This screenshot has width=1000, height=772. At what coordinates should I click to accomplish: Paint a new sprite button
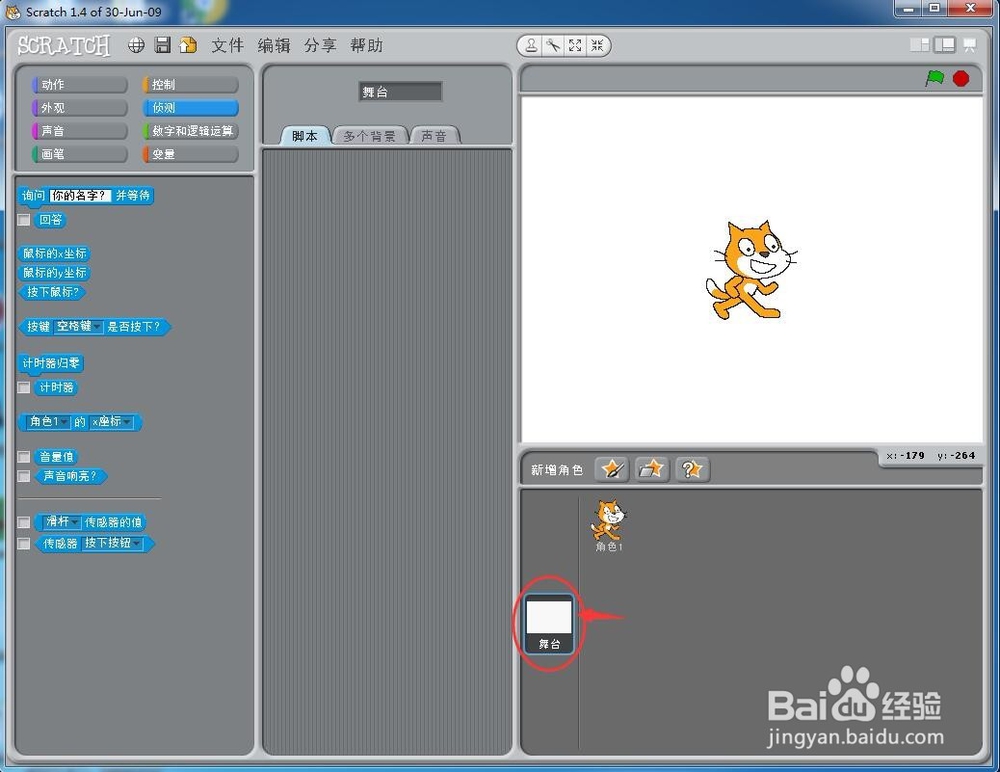pos(612,470)
